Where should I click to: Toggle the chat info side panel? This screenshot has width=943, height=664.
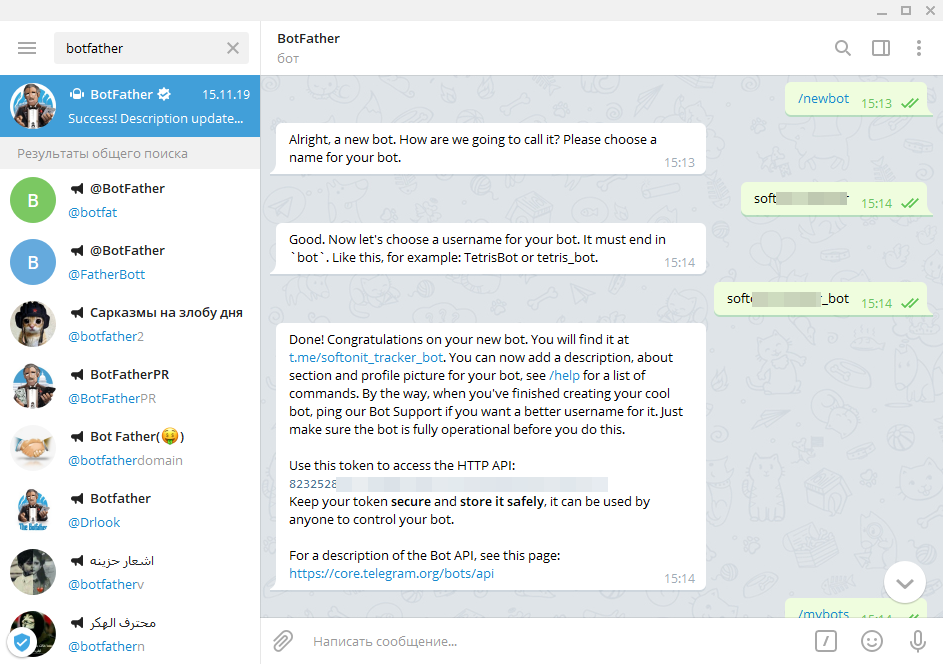click(x=881, y=47)
